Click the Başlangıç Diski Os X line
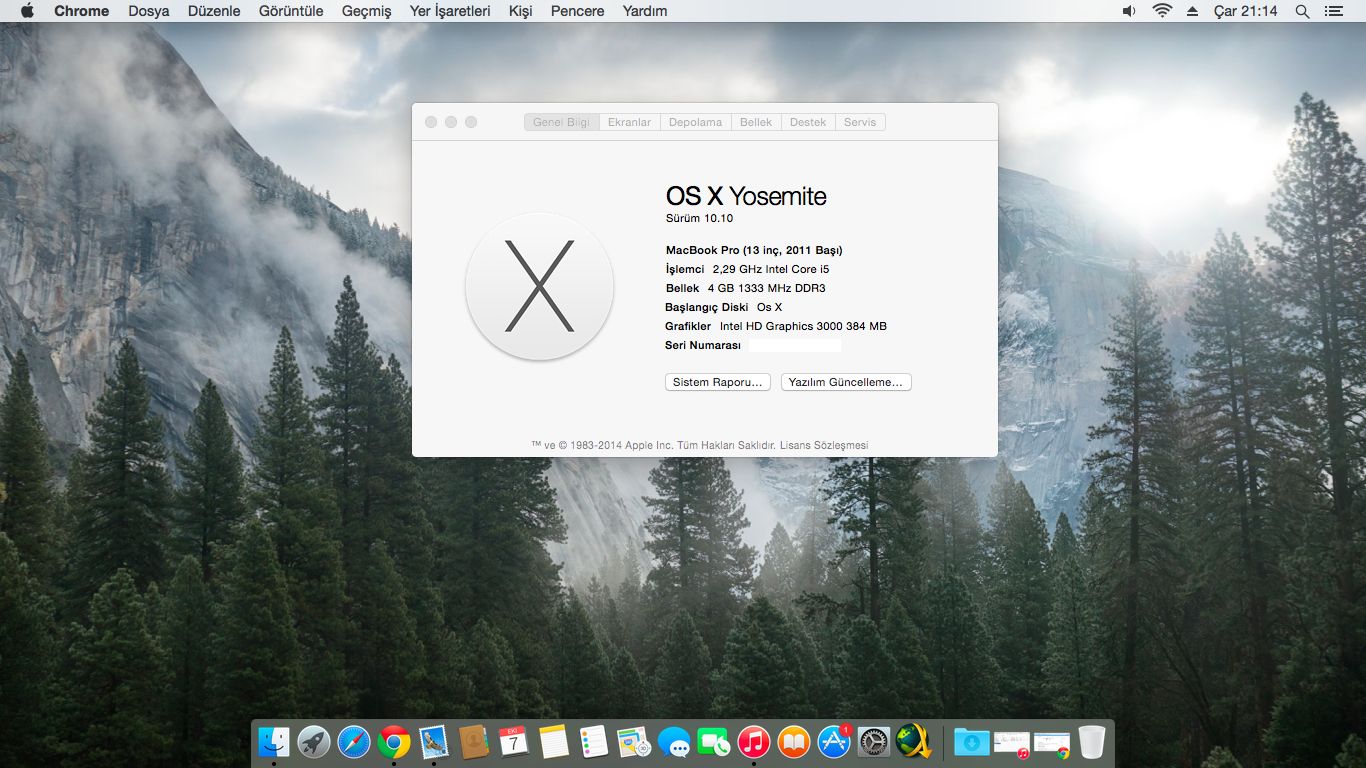Screen dimensions: 1366x768 pos(724,307)
